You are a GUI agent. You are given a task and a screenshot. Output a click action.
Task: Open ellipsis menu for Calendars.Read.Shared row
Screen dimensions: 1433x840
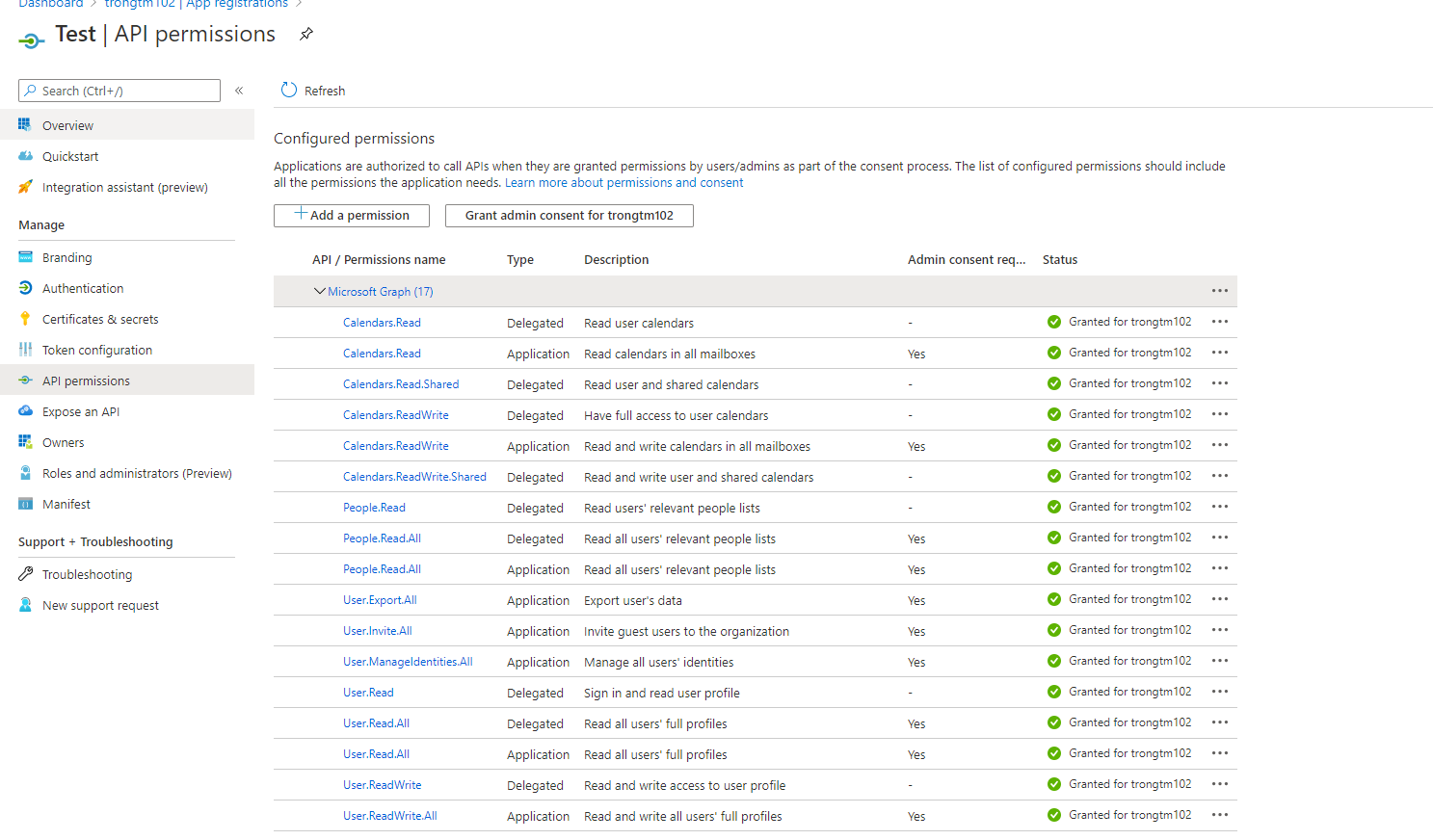pos(1220,383)
